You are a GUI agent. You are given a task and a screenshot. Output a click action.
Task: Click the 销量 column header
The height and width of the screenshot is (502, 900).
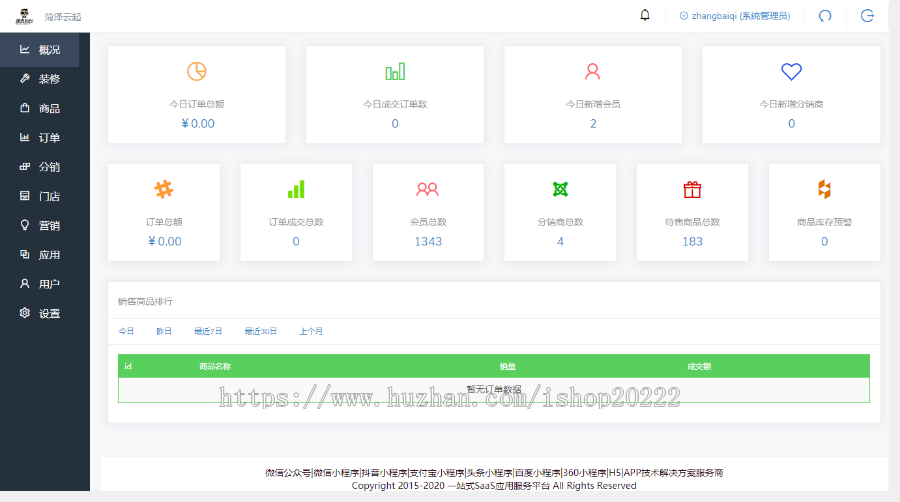[x=507, y=366]
